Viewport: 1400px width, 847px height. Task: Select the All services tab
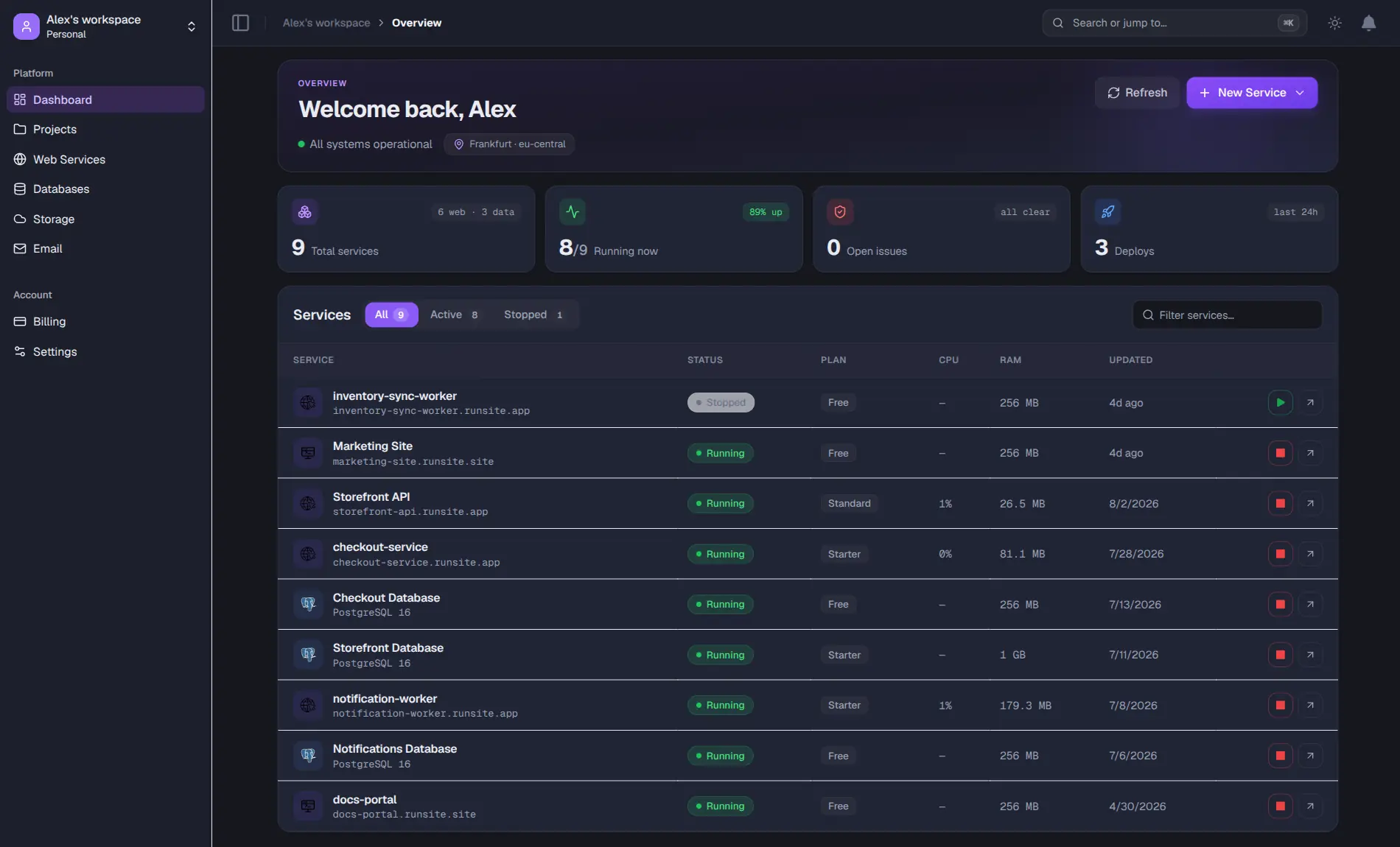tap(391, 314)
